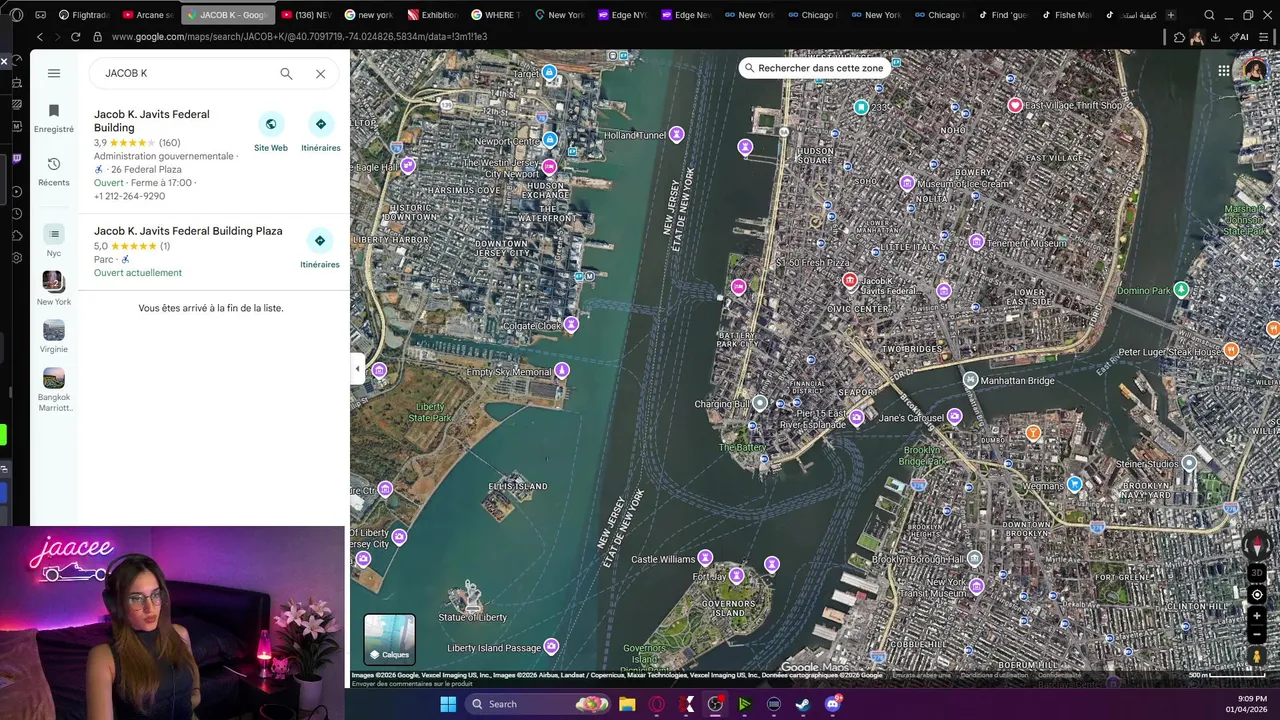Click the search magnifier icon beside JACOB K
Image resolution: width=1280 pixels, height=720 pixels.
[x=286, y=73]
